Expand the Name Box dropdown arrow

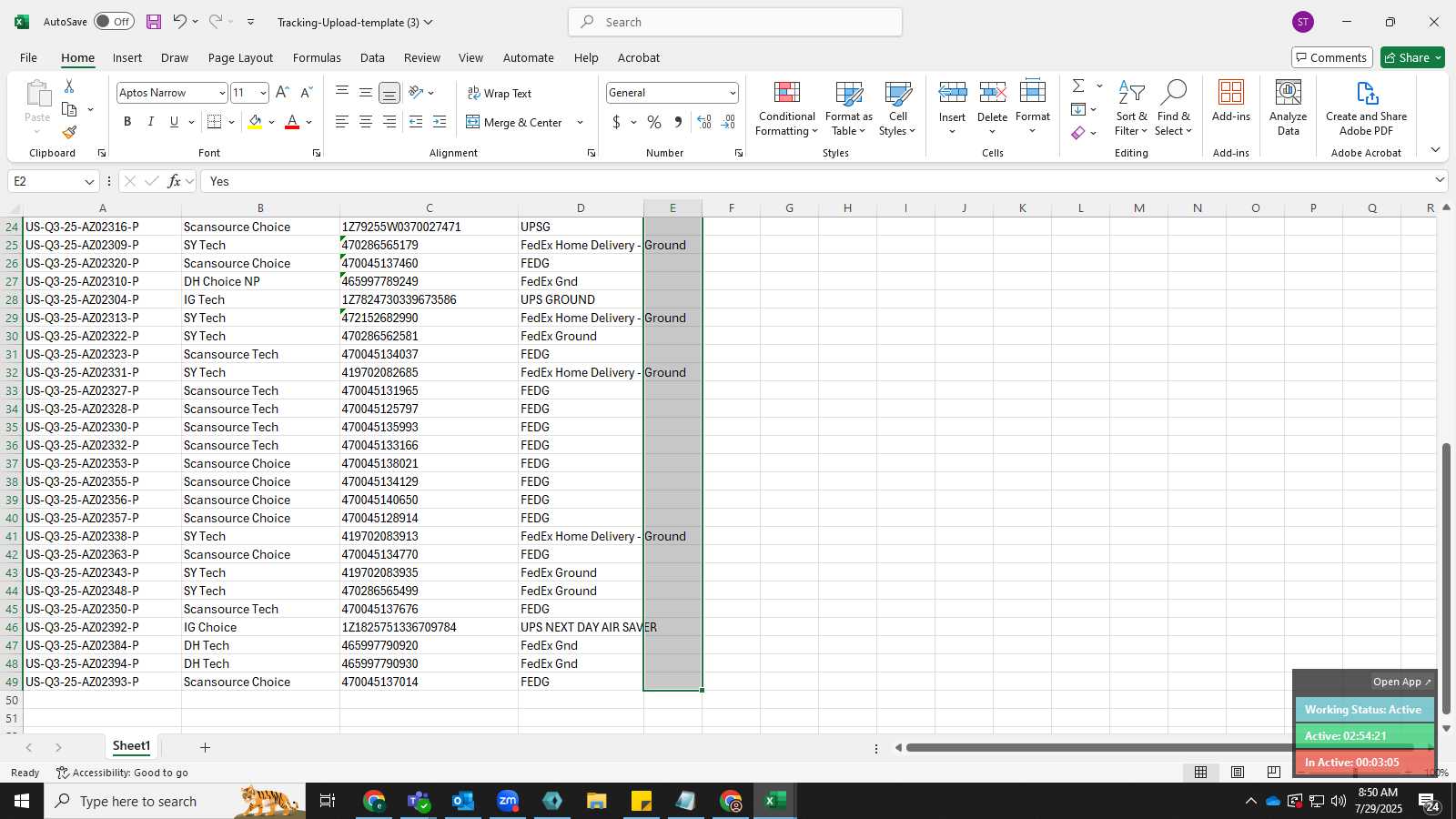[89, 182]
